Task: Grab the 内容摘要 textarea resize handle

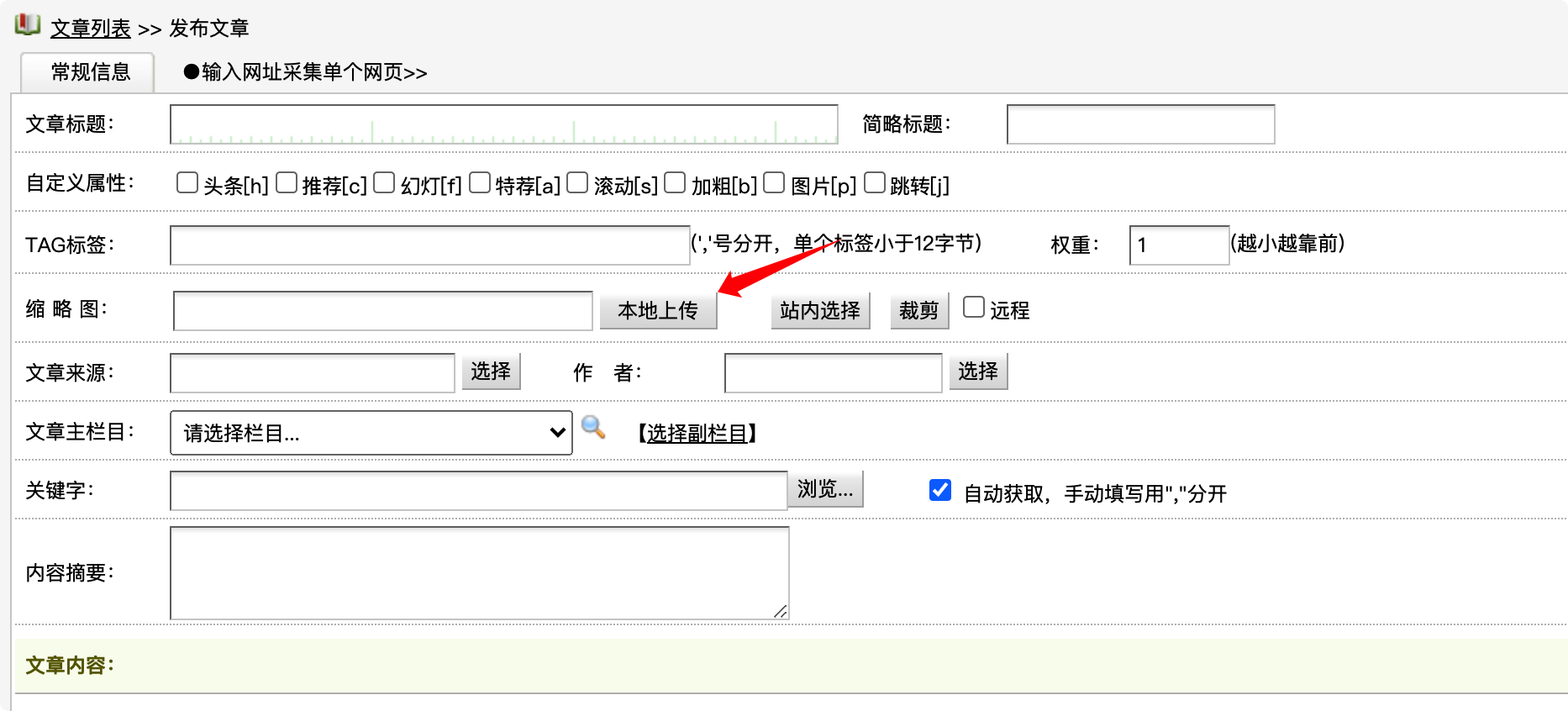Action: (781, 611)
